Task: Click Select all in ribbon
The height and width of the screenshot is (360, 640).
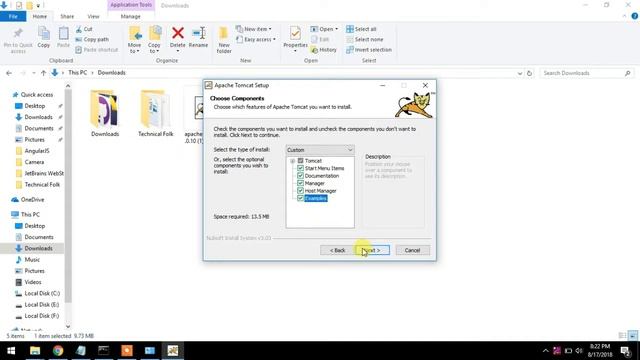Action: [x=361, y=29]
